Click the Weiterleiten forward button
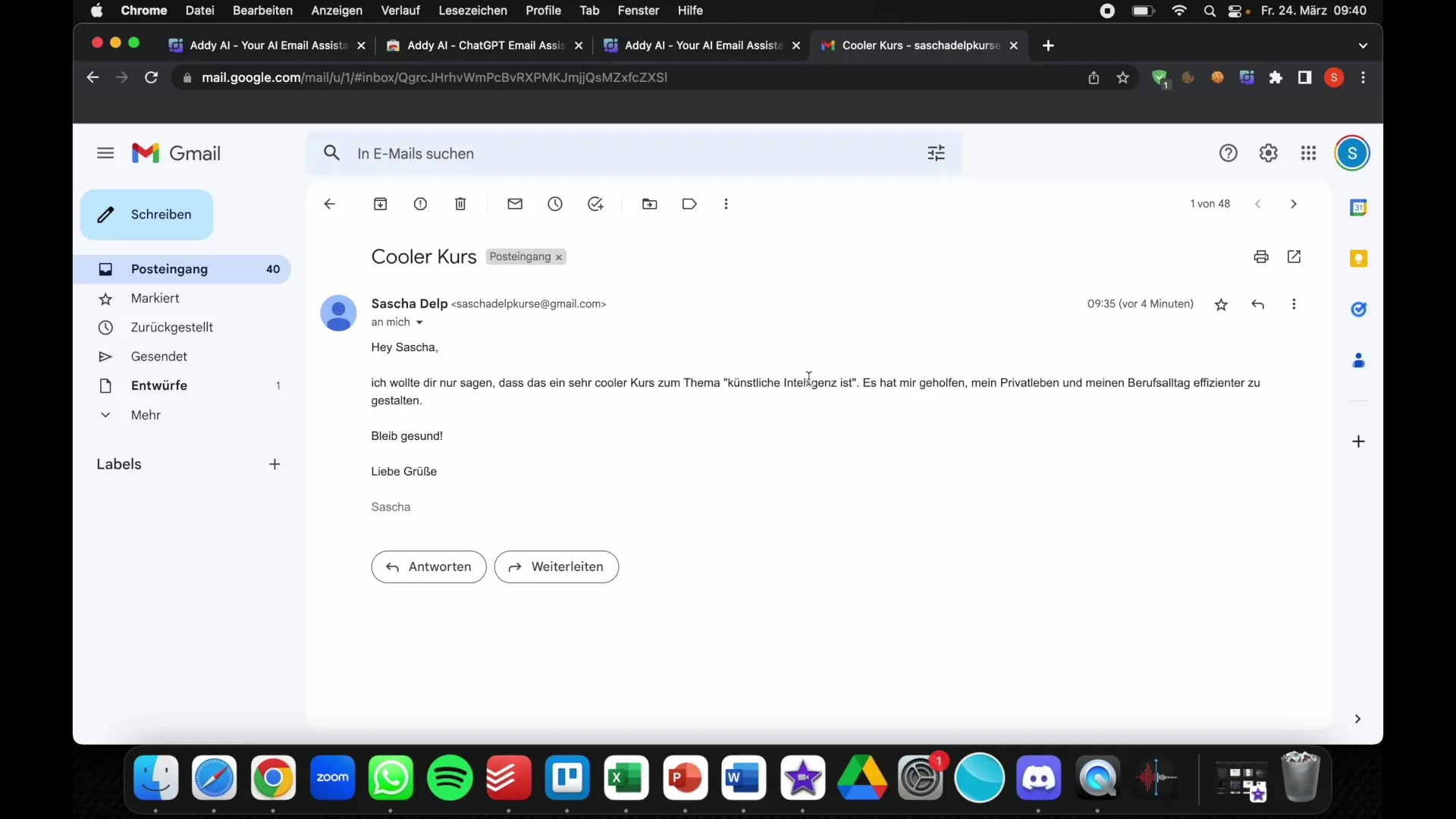This screenshot has width=1456, height=819. 556,566
